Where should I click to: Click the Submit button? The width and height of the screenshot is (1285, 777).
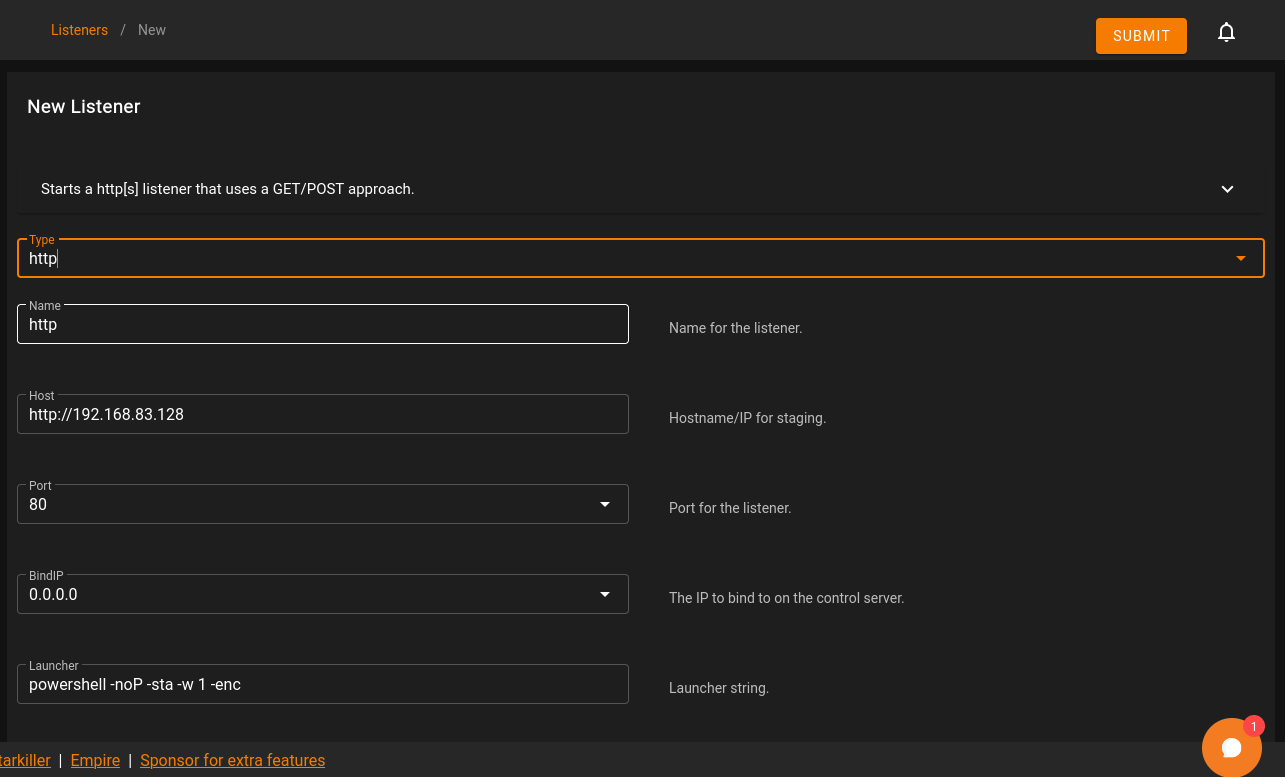click(x=1141, y=36)
